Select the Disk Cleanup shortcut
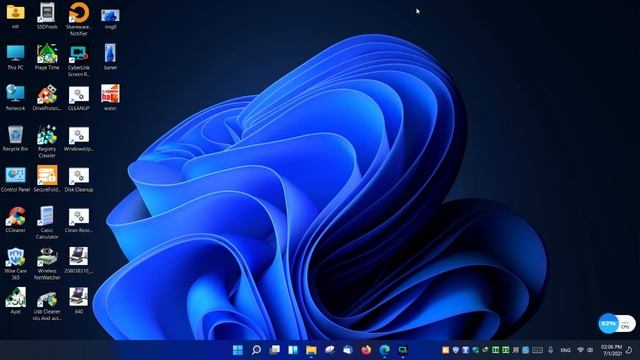 pos(79,180)
